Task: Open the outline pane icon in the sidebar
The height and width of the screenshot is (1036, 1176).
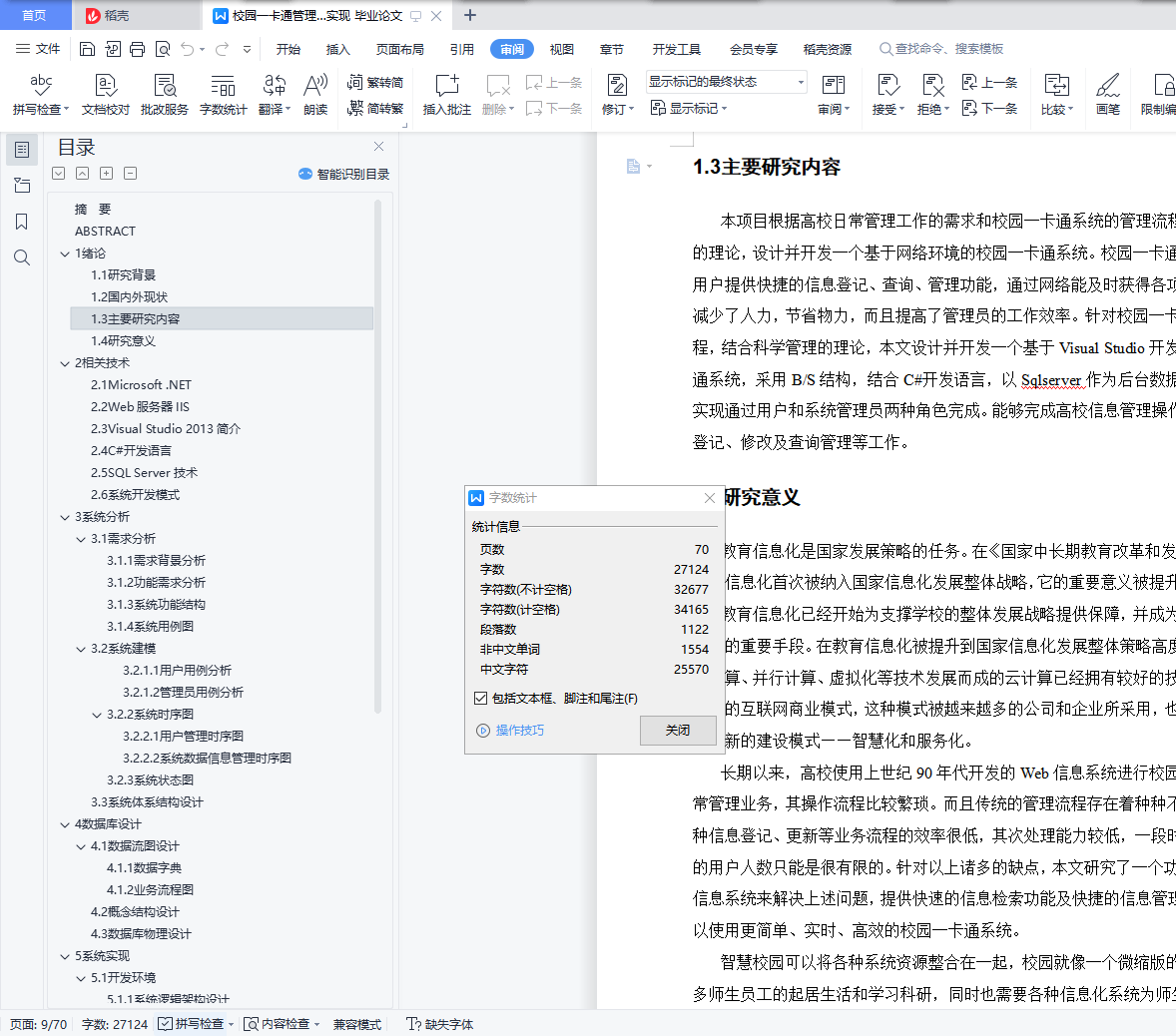Action: tap(22, 150)
